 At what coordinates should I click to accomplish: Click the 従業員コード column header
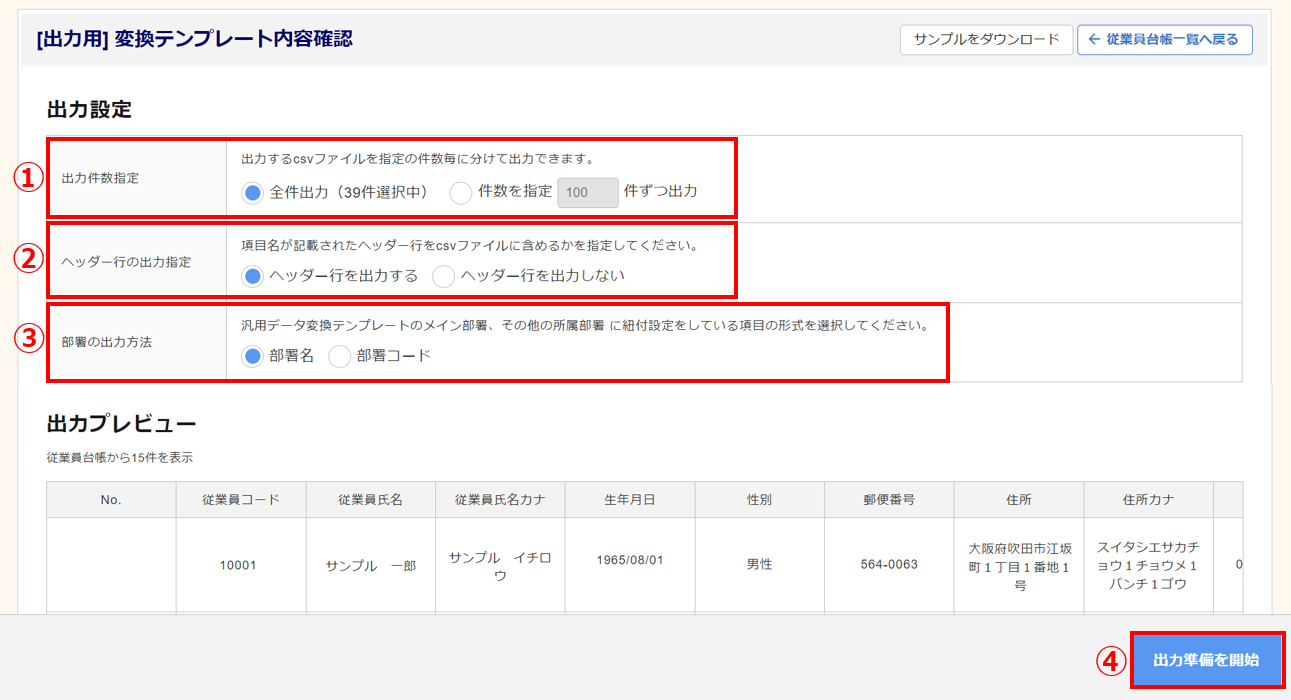pos(241,500)
